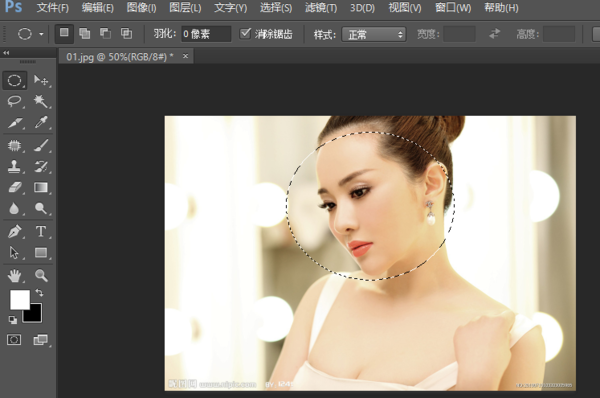The image size is (600, 398).
Task: Click the black background color swatch
Action: click(36, 315)
